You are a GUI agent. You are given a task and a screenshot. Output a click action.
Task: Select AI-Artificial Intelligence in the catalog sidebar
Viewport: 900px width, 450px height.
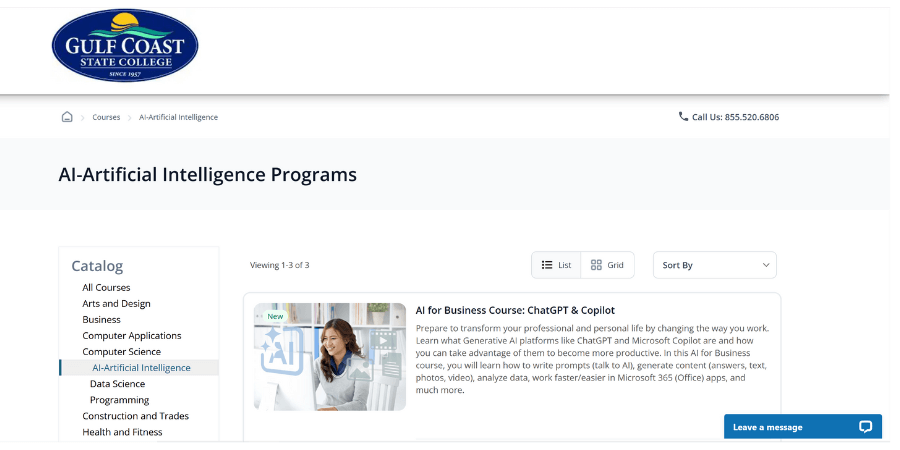coord(141,368)
